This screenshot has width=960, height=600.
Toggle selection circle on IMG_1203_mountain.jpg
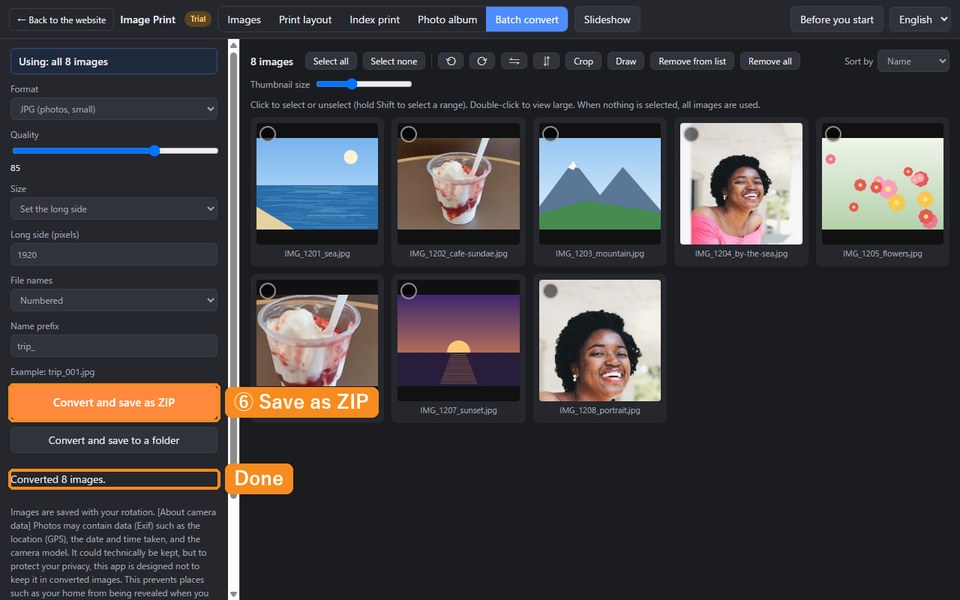[550, 133]
